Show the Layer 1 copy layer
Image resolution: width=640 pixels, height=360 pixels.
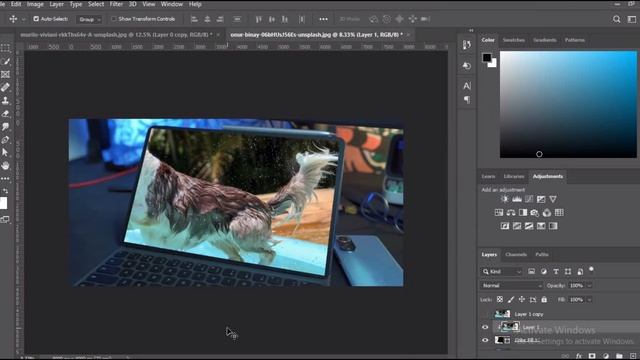(x=485, y=314)
